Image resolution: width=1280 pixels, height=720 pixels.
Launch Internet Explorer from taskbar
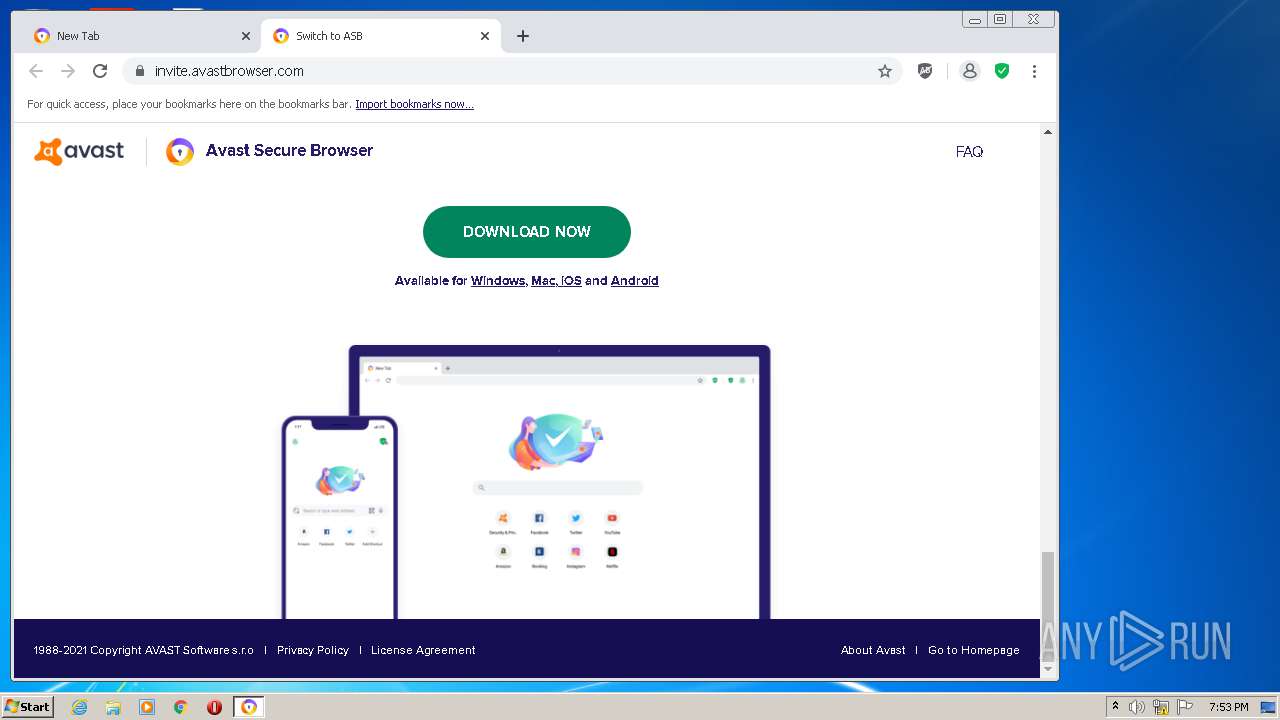pos(80,707)
